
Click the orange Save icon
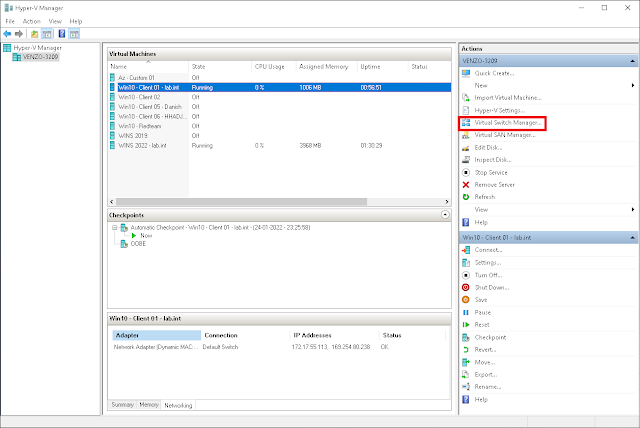point(466,299)
